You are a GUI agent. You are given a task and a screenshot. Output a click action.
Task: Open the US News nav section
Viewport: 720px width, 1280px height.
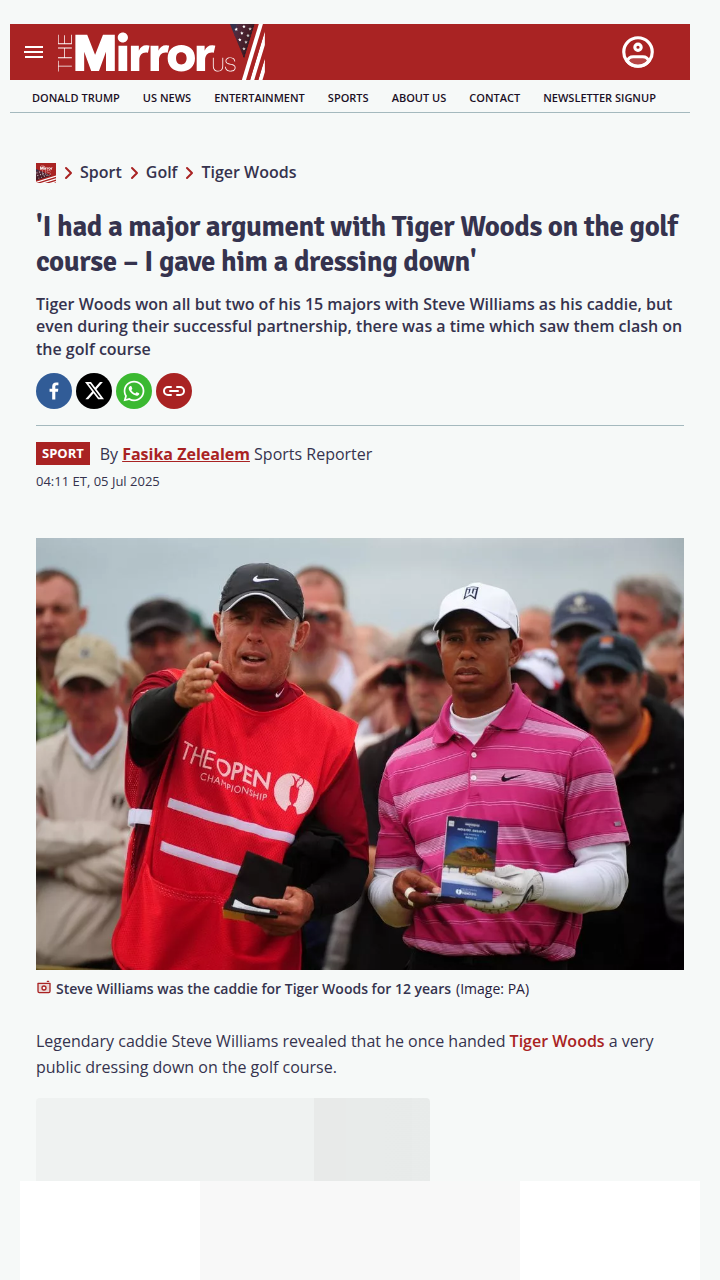[x=167, y=98]
